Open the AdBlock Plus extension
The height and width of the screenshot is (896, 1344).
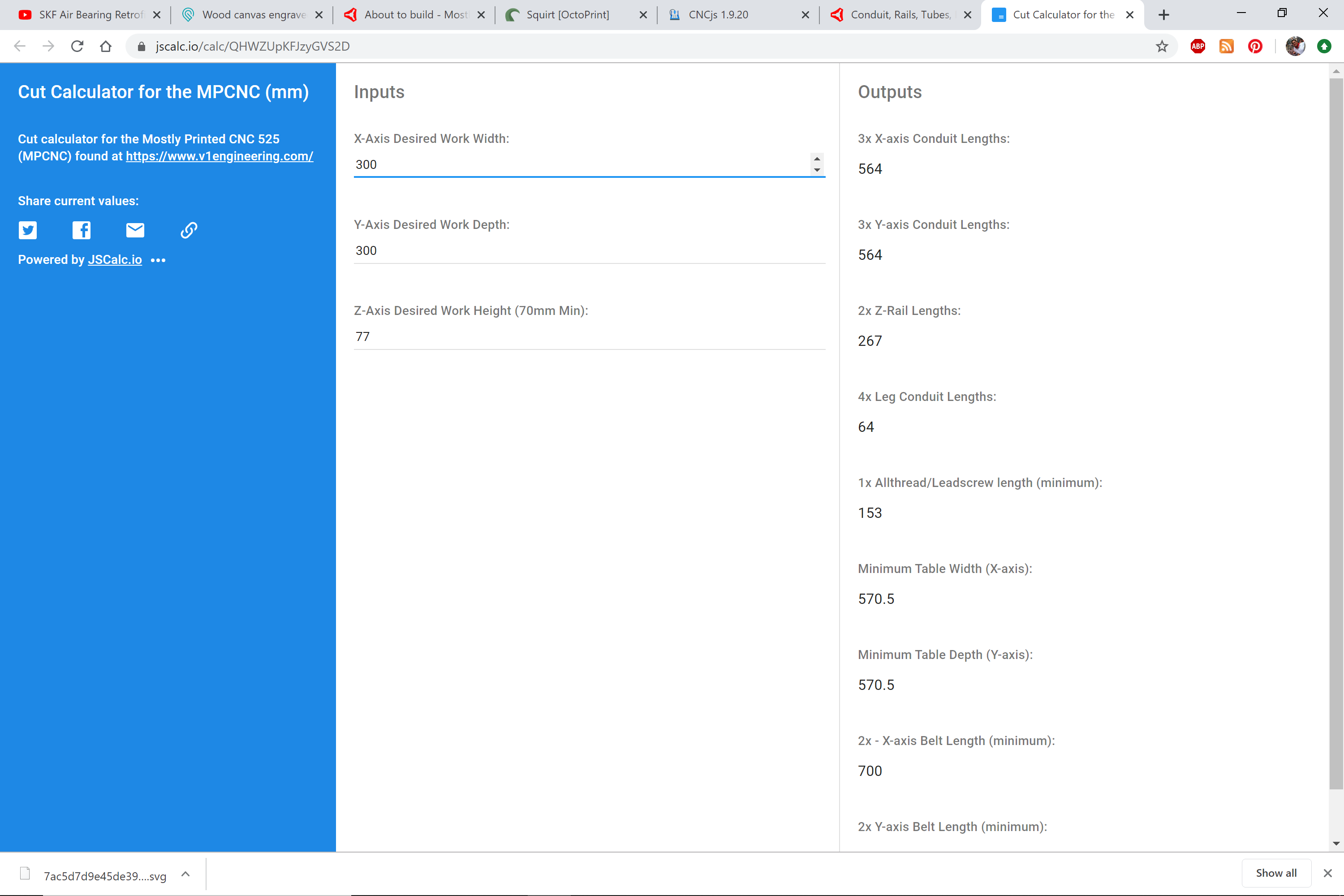[1198, 46]
